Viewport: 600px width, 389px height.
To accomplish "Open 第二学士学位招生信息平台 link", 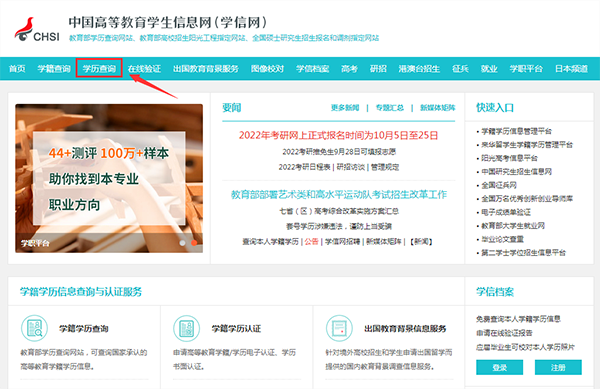I will pyautogui.click(x=523, y=252).
